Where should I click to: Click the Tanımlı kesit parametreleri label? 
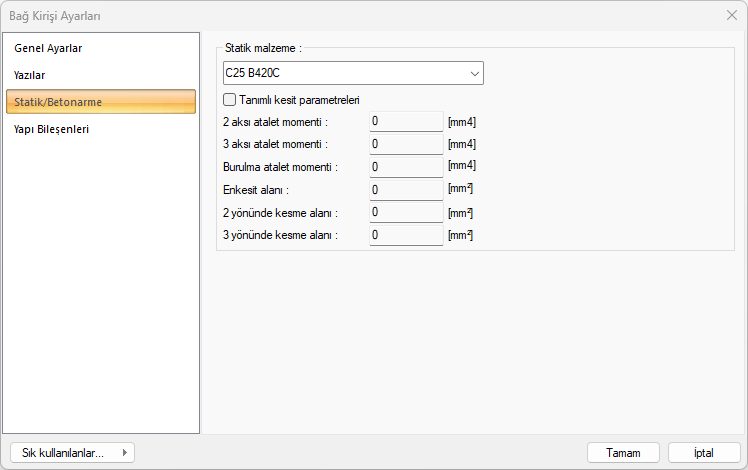(x=299, y=100)
